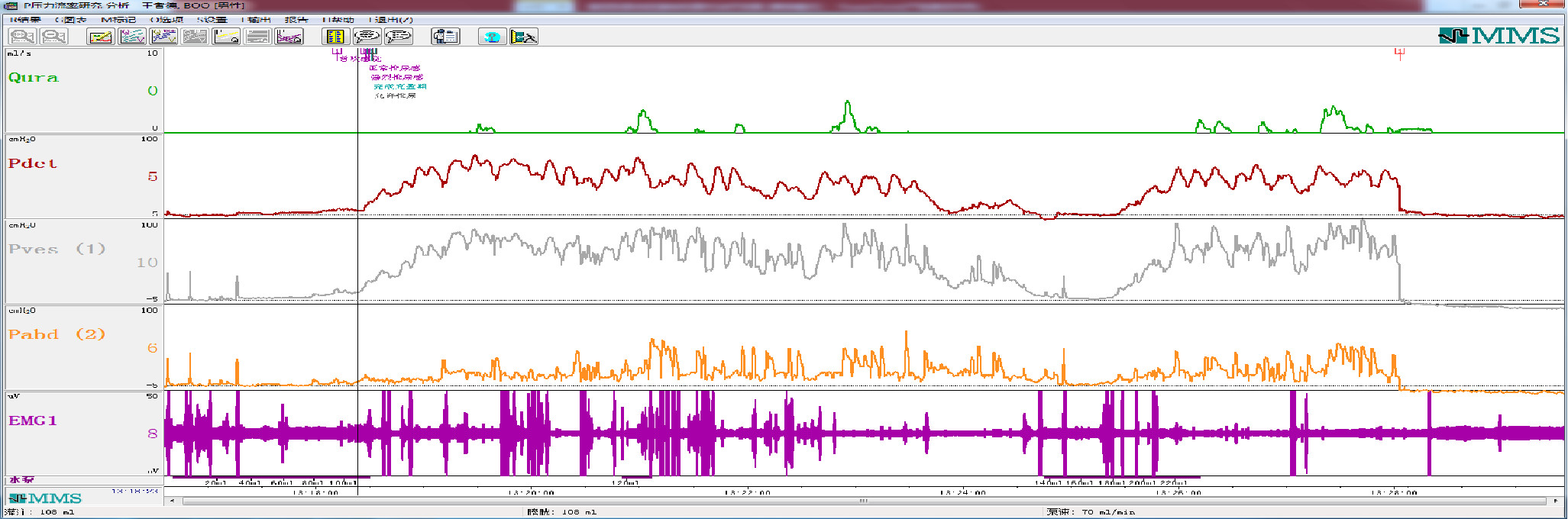Screen dimensions: 1568x519
Task: Click the grey horizontal-lines toolbar icon
Action: coord(257,36)
